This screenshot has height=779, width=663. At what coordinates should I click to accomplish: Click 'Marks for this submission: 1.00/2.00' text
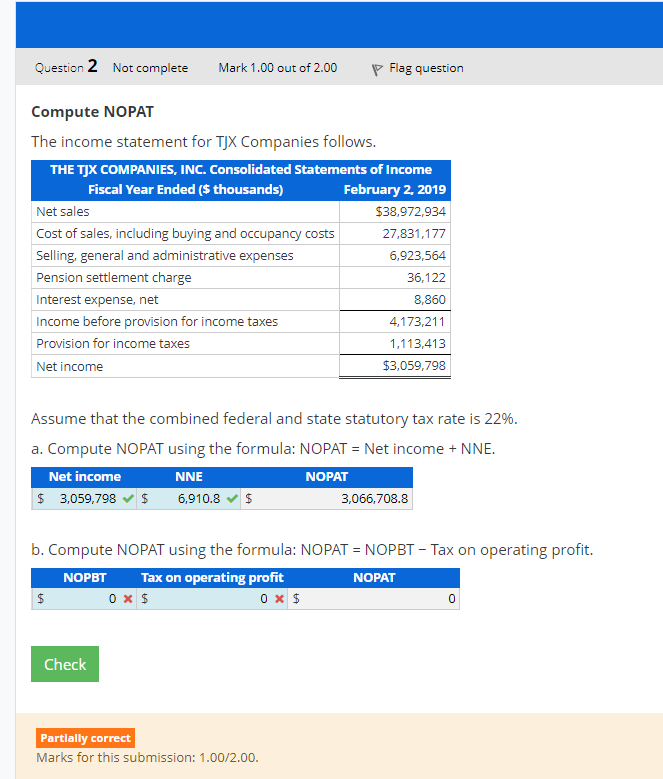pos(147,758)
